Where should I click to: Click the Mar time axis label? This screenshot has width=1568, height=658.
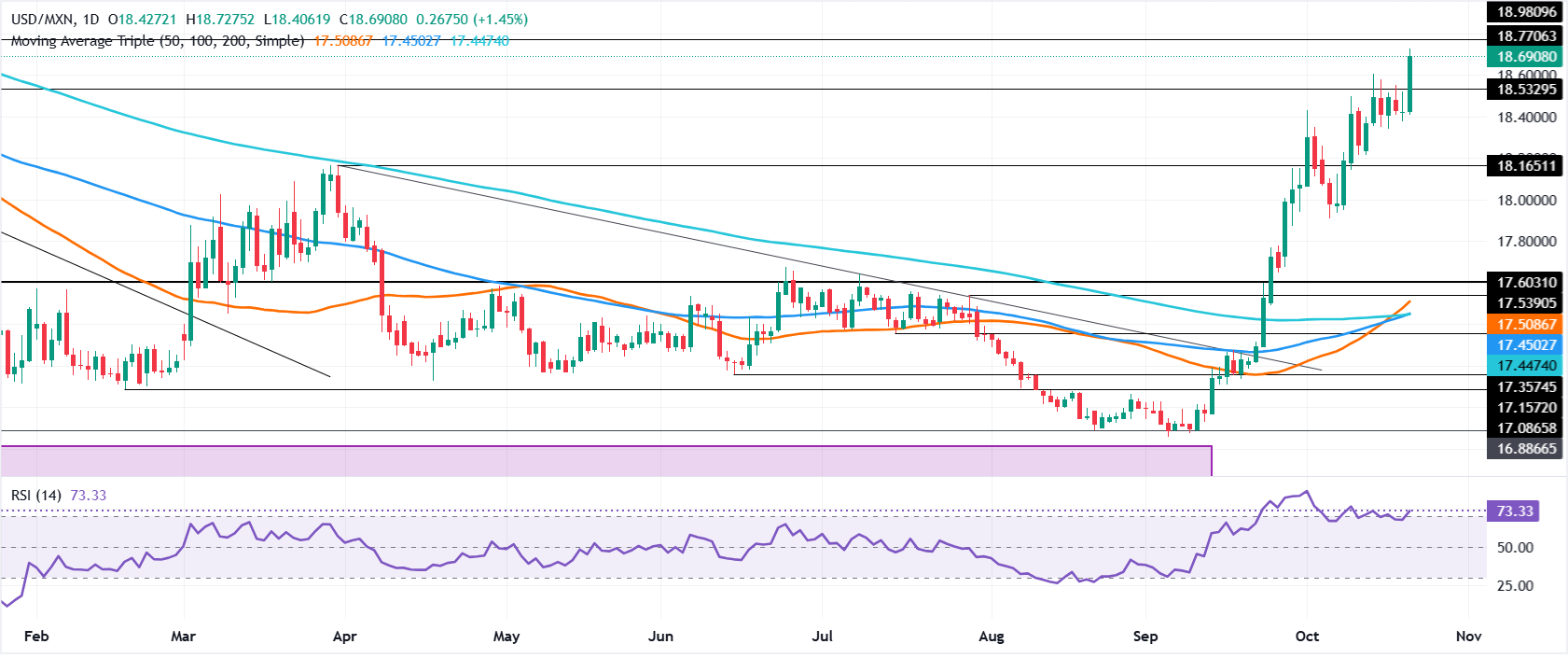tap(184, 637)
